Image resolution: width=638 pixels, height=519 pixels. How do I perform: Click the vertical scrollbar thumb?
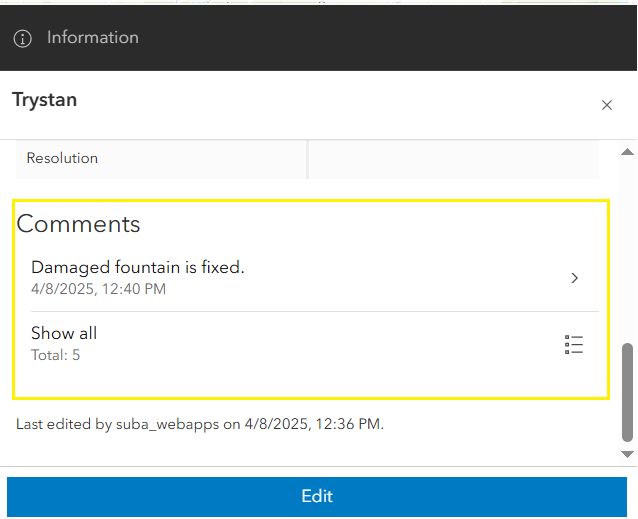coord(628,393)
